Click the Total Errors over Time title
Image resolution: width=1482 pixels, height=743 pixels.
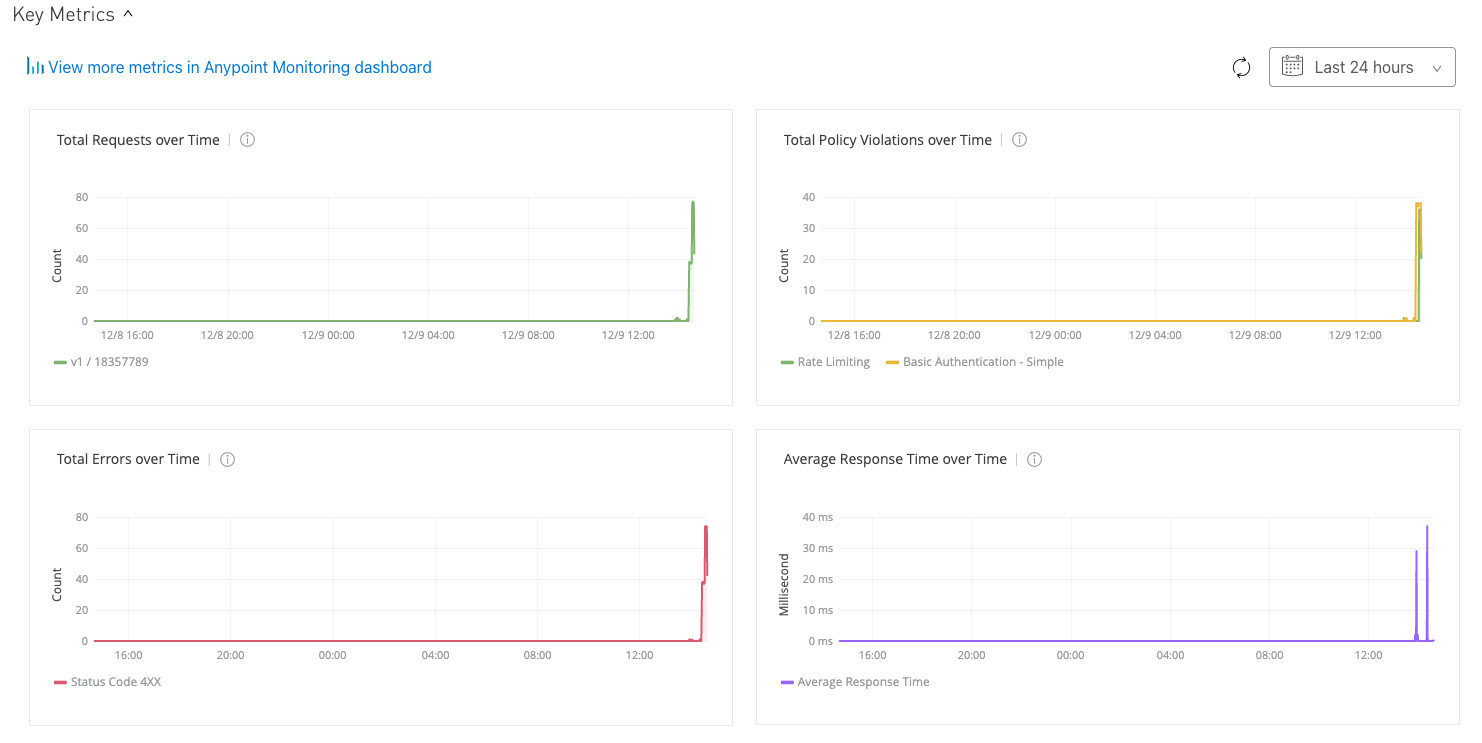pos(128,460)
